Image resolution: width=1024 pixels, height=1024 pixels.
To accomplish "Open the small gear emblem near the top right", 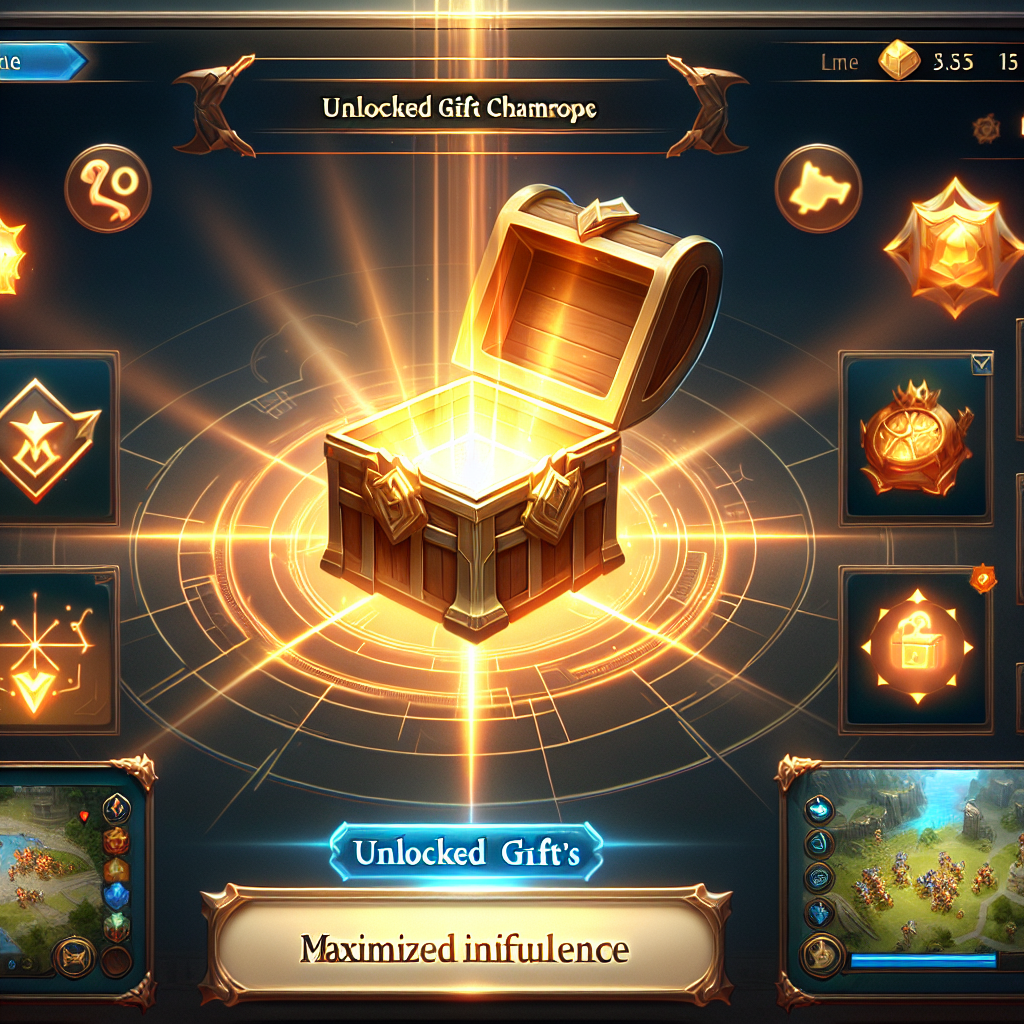I will click(986, 129).
